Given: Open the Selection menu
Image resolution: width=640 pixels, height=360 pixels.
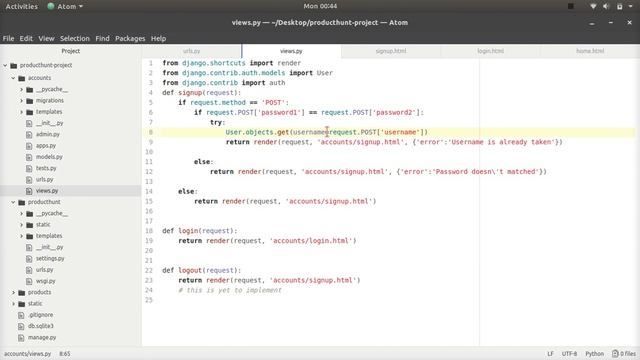Looking at the screenshot, I should pos(75,38).
